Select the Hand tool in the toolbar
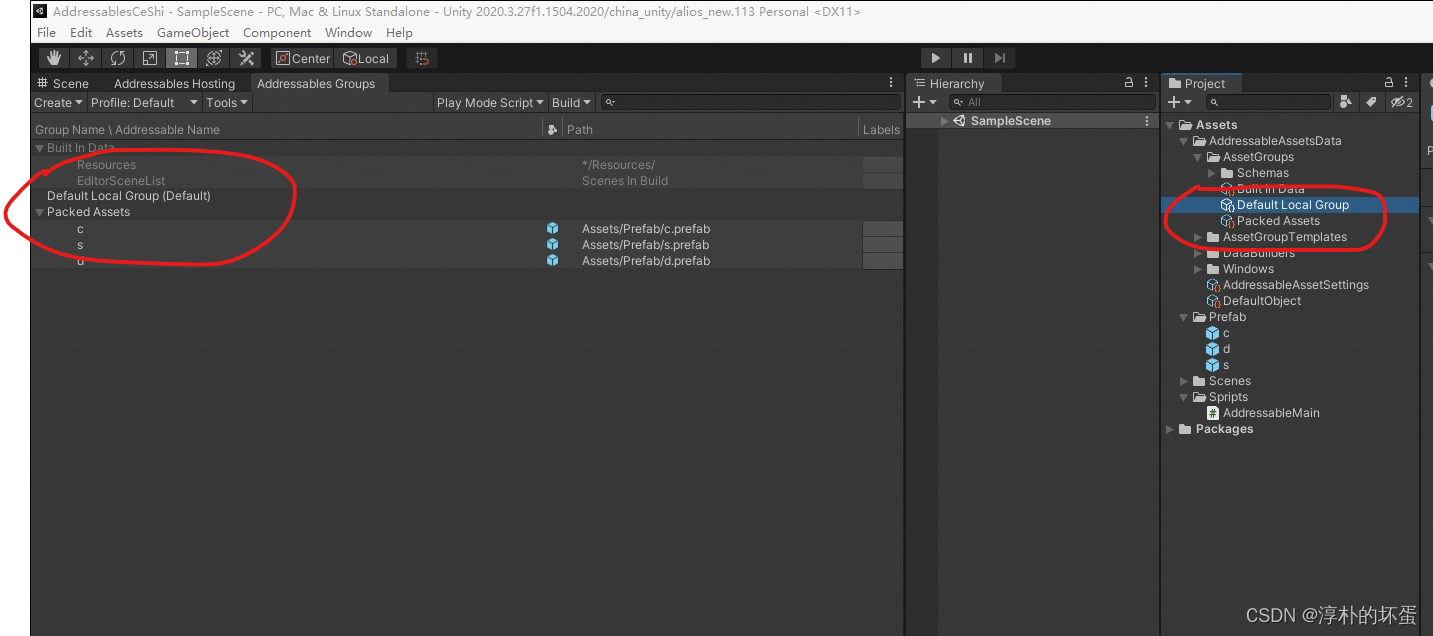 [x=54, y=58]
